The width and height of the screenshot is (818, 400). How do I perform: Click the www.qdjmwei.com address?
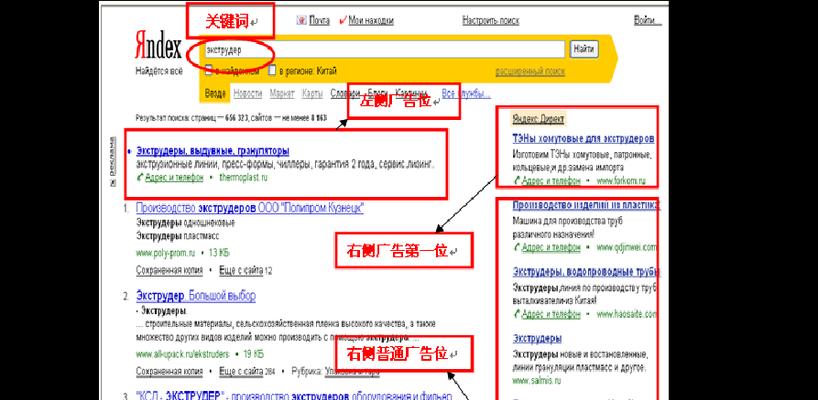point(627,248)
